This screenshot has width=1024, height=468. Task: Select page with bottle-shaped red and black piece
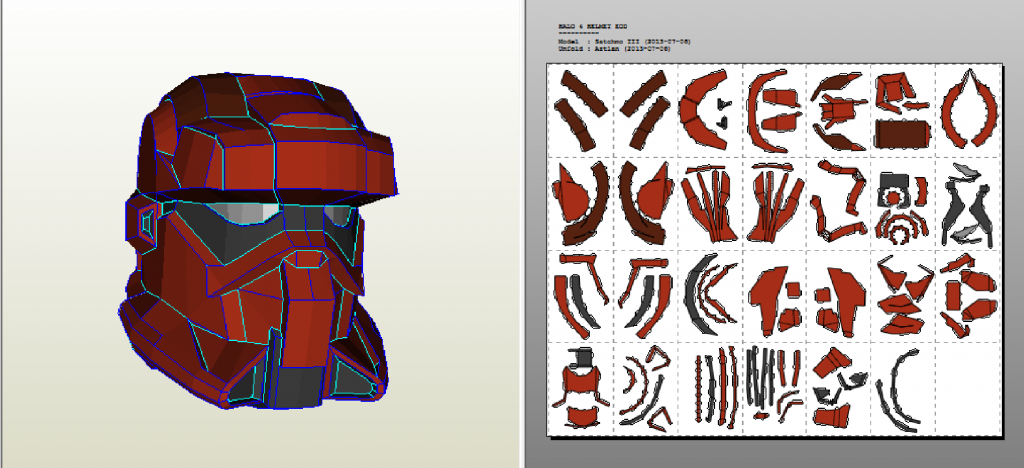[x=580, y=388]
